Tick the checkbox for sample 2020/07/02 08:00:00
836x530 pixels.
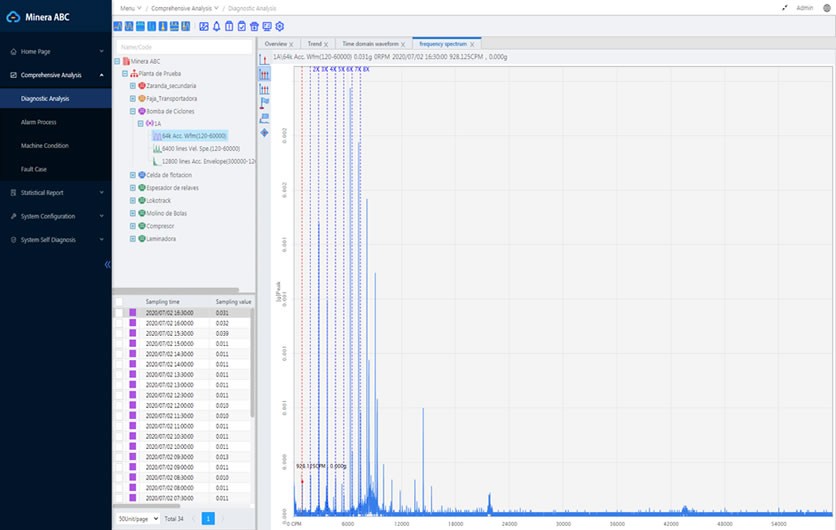(x=119, y=487)
